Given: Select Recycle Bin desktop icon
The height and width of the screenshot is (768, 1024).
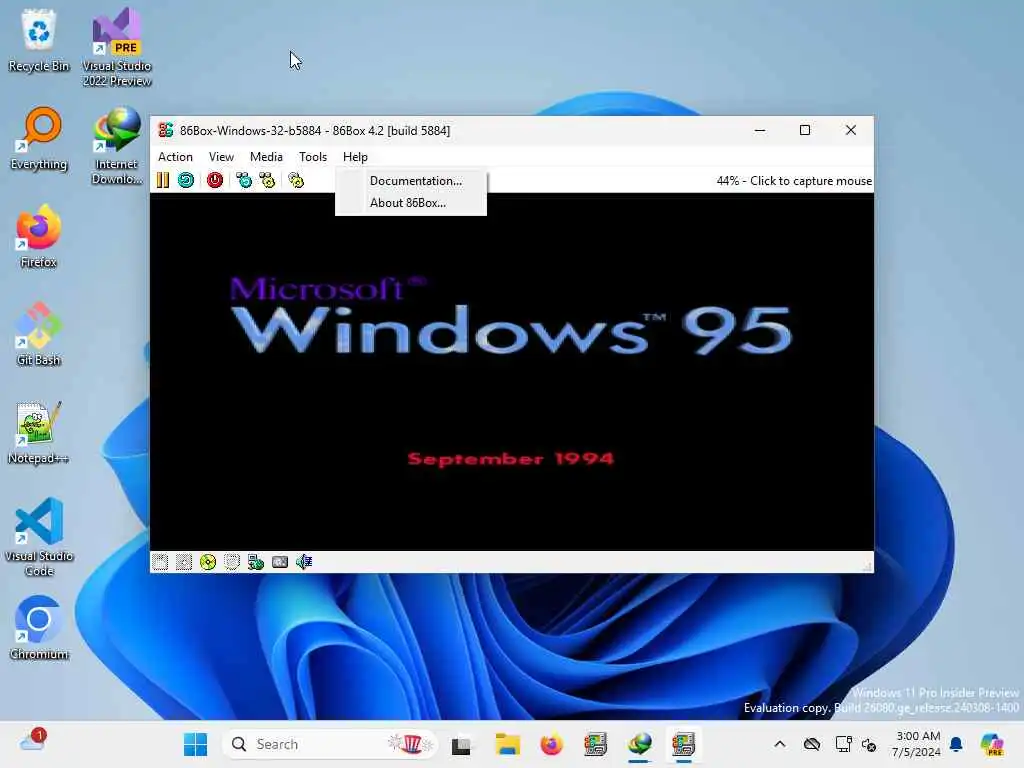Looking at the screenshot, I should tap(39, 40).
